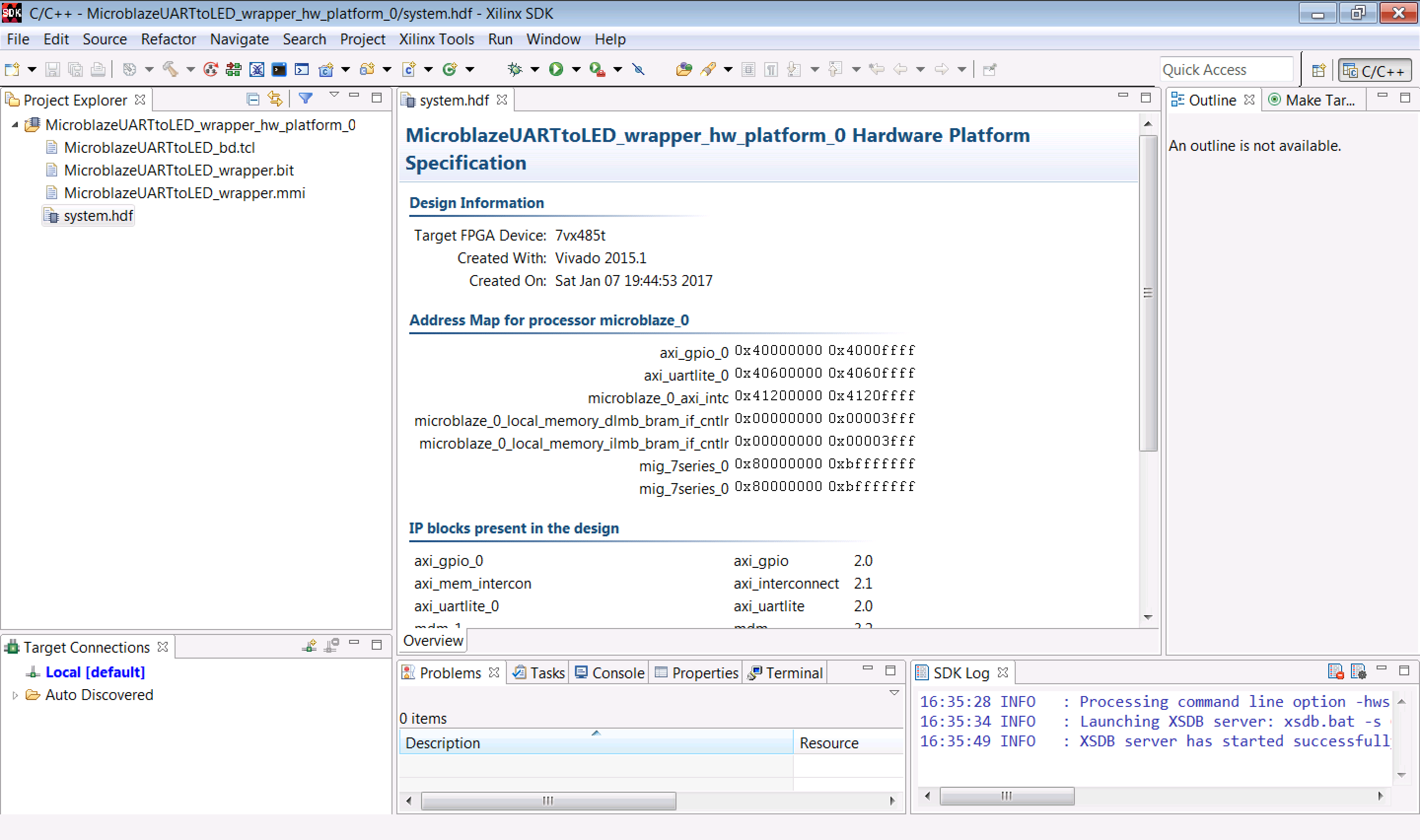Image resolution: width=1420 pixels, height=840 pixels.
Task: Click the Open Perspective icon
Action: pyautogui.click(x=1319, y=70)
